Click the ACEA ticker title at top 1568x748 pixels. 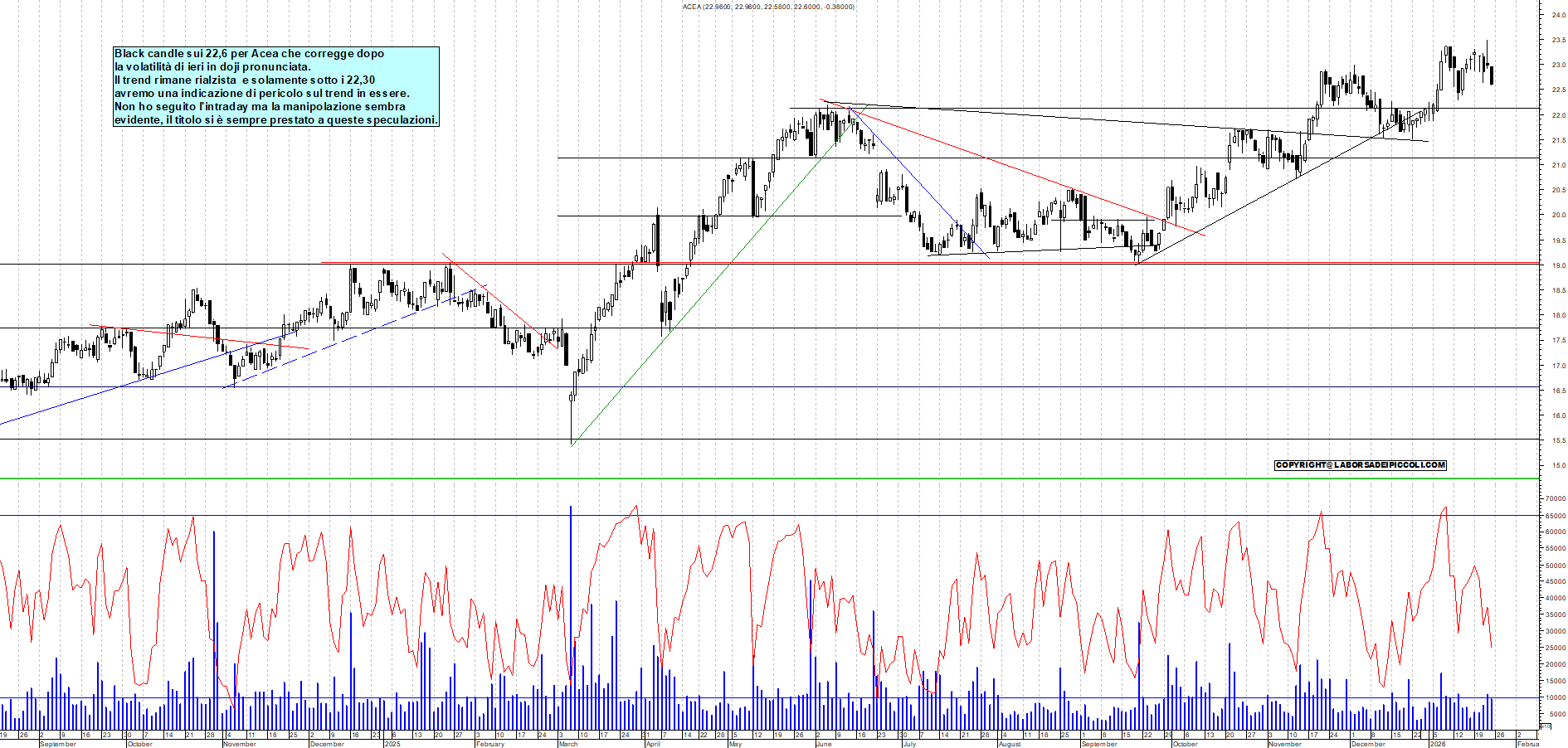pyautogui.click(x=768, y=7)
